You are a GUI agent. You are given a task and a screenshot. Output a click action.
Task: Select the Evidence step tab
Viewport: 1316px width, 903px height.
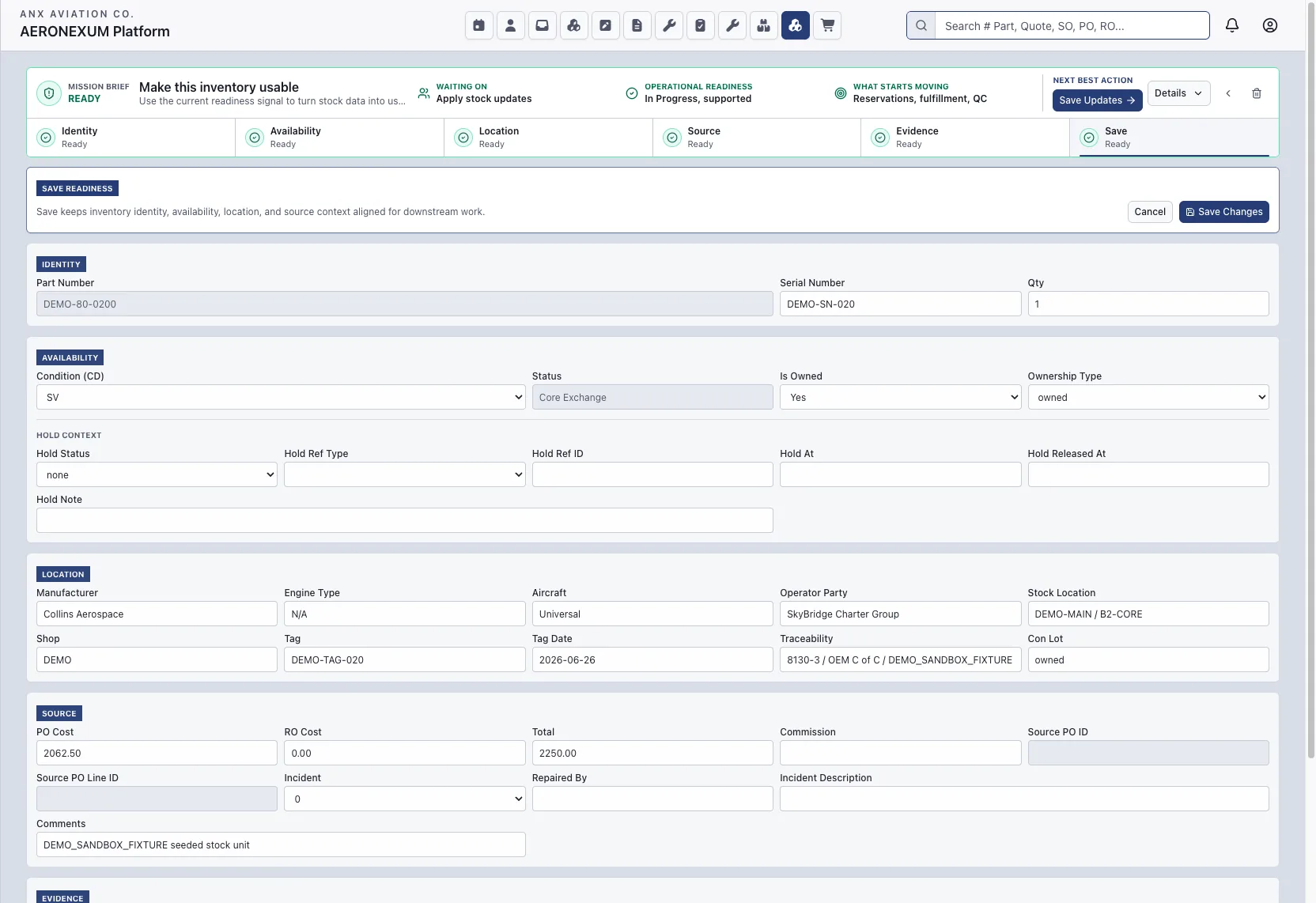tap(965, 138)
